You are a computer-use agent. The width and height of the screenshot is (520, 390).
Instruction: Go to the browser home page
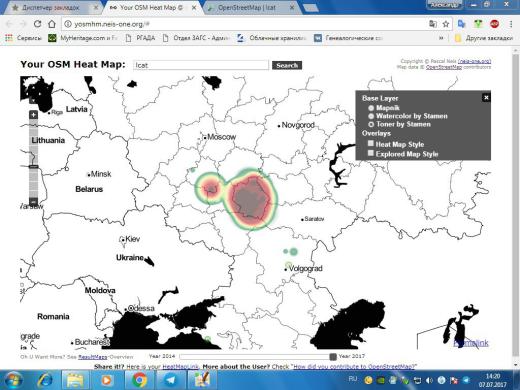52,24
